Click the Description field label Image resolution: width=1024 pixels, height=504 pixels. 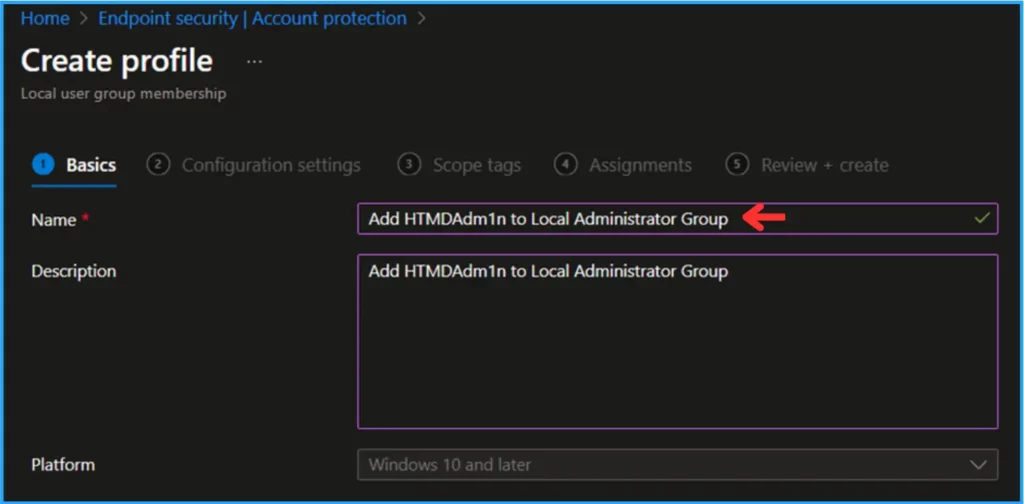74,270
